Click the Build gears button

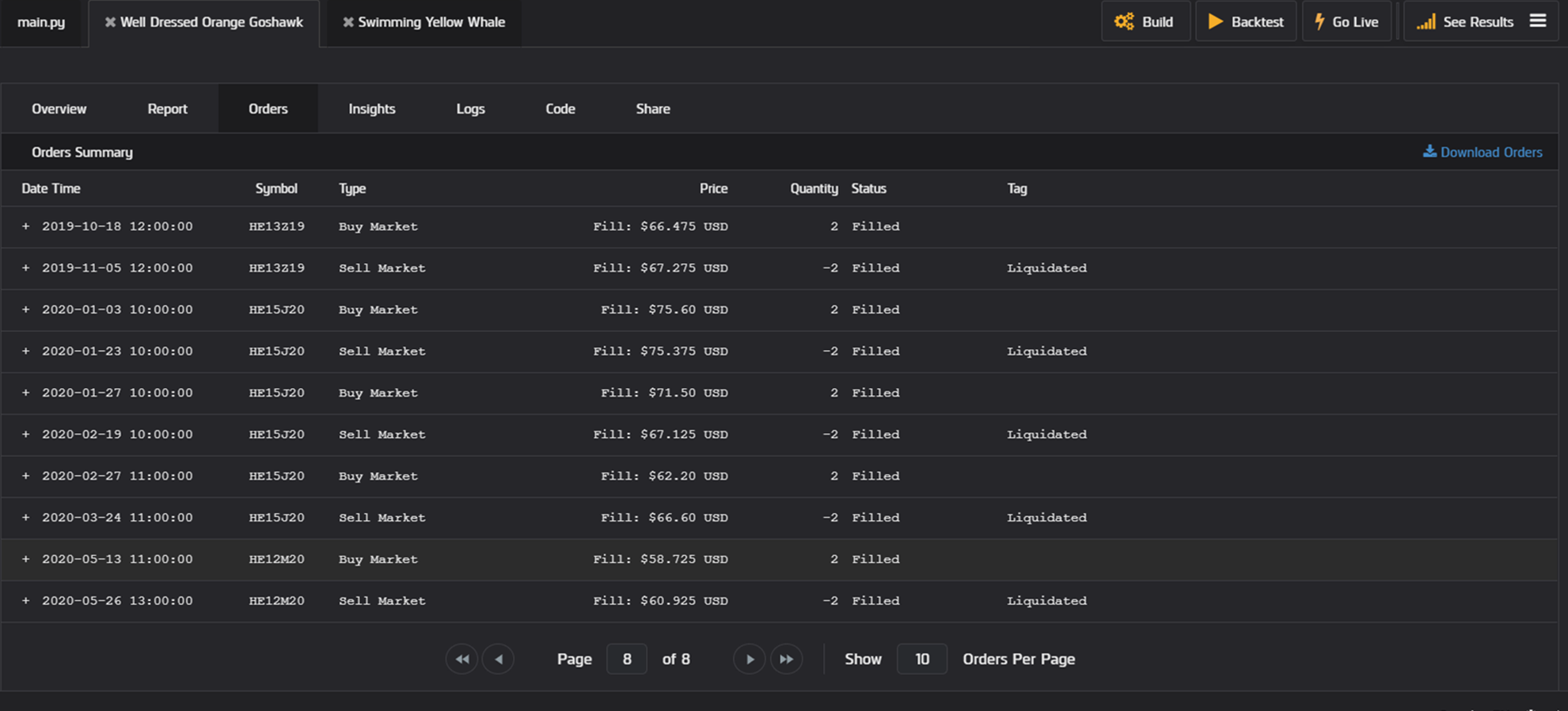coord(1145,22)
